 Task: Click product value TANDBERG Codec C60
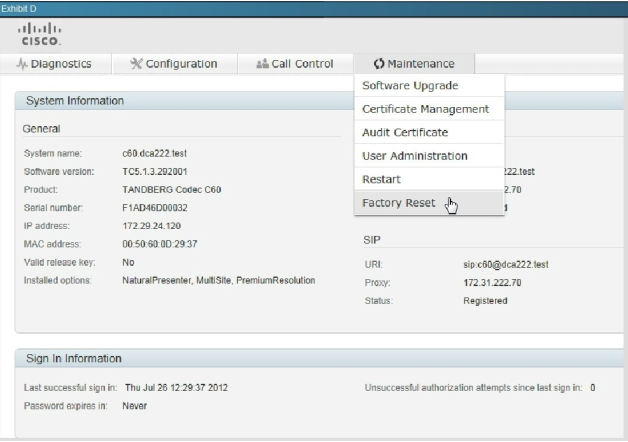point(172,190)
